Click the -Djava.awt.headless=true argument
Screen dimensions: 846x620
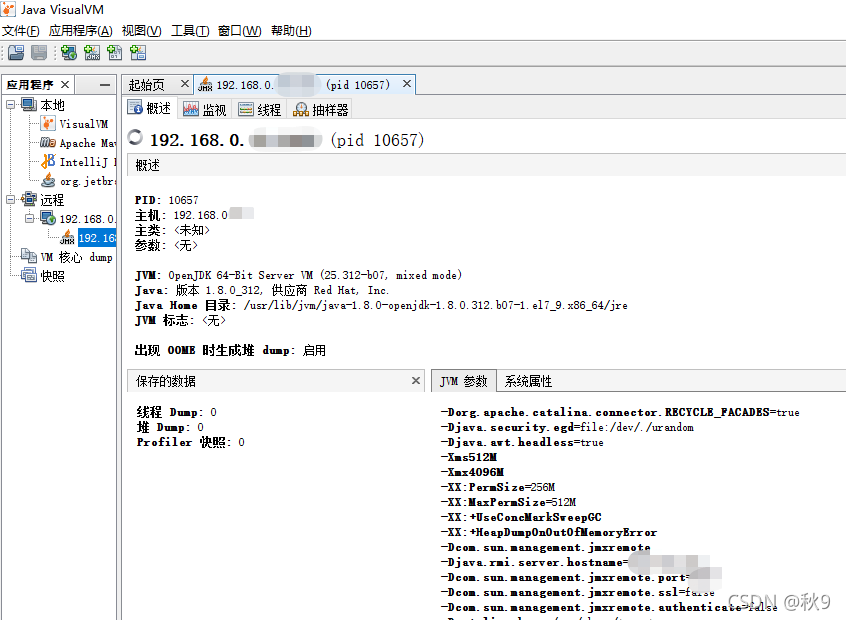click(522, 442)
